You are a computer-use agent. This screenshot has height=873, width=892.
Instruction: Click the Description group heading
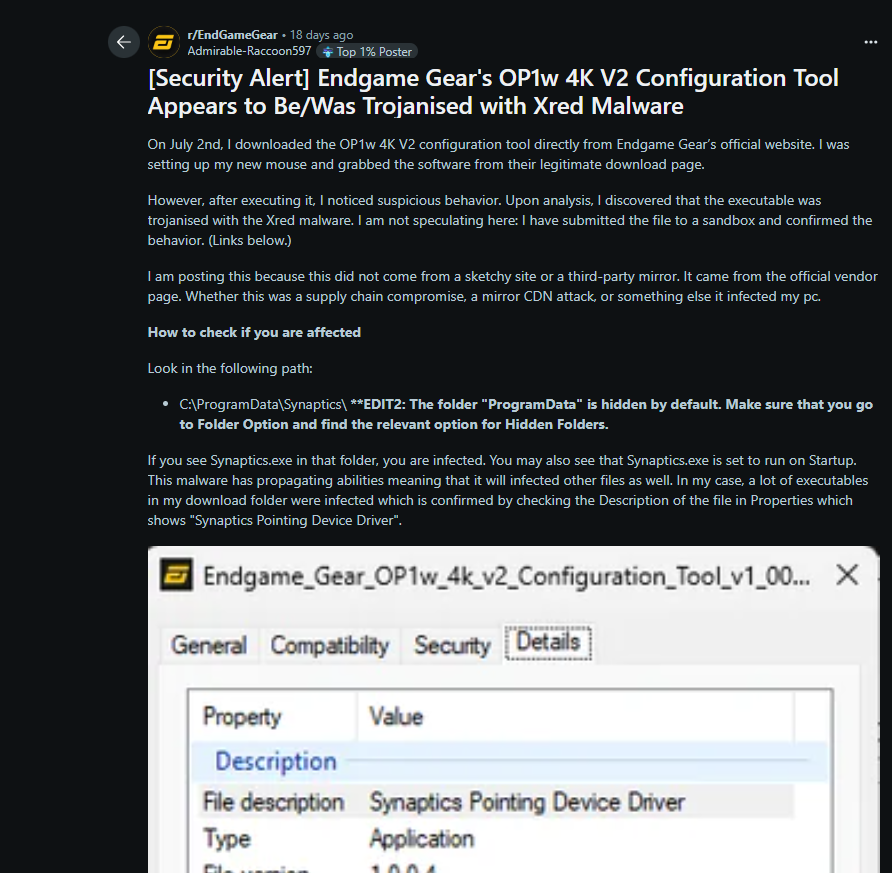click(276, 761)
